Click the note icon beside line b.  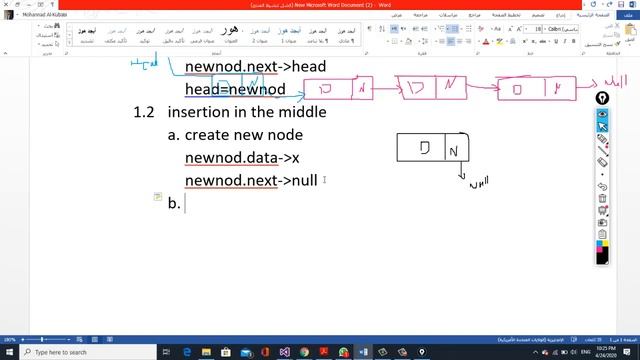coord(158,196)
